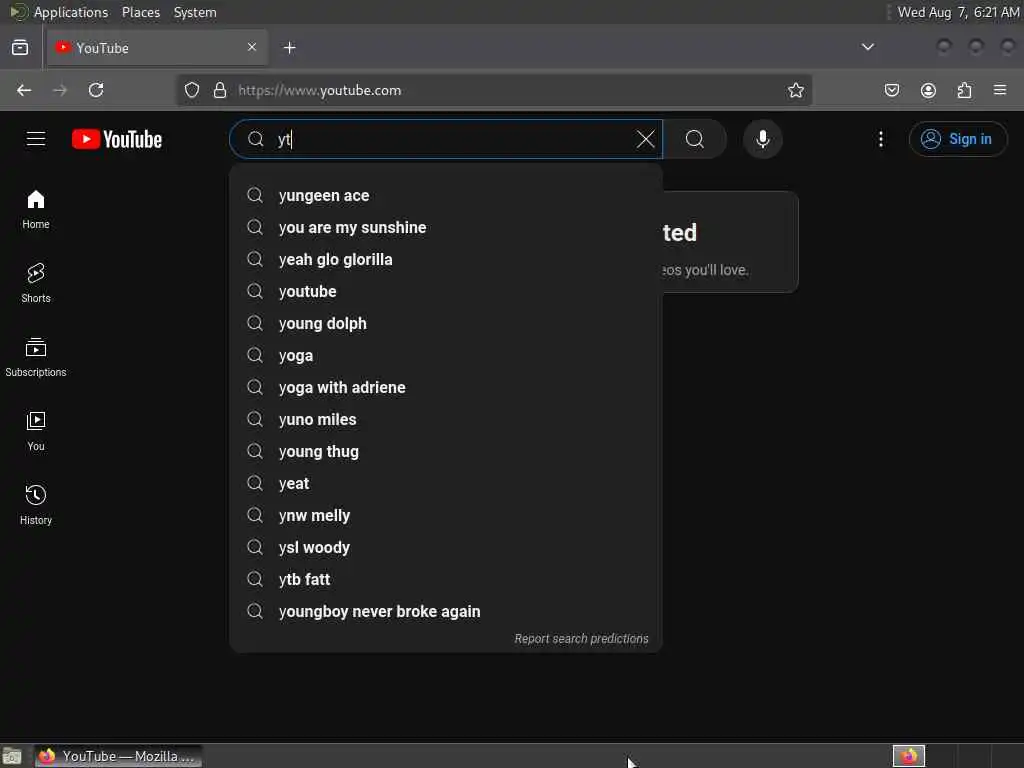Screen dimensions: 1024x768
Task: Click the magnifier search button
Action: click(x=695, y=139)
